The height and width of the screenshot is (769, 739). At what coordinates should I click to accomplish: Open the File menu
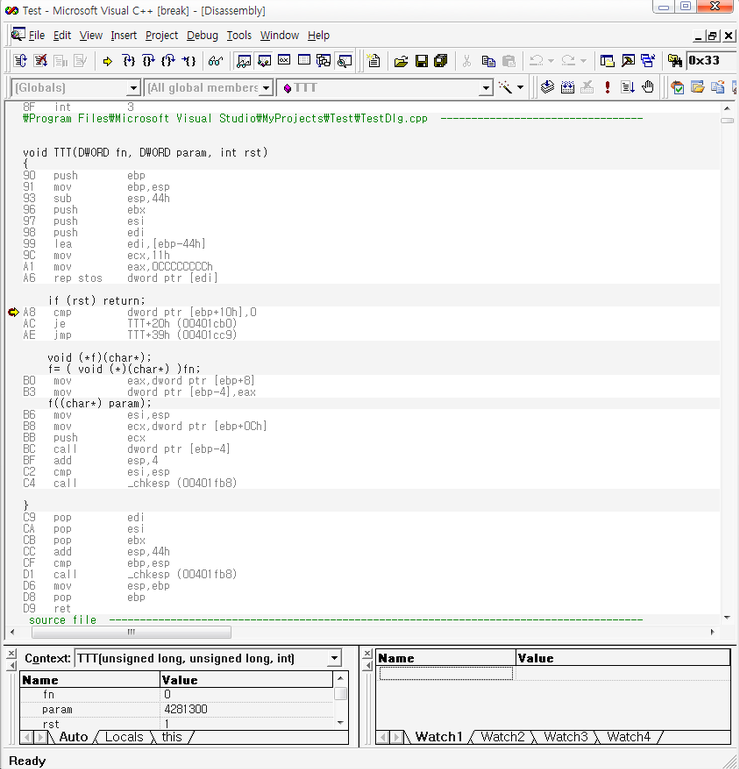[x=37, y=35]
